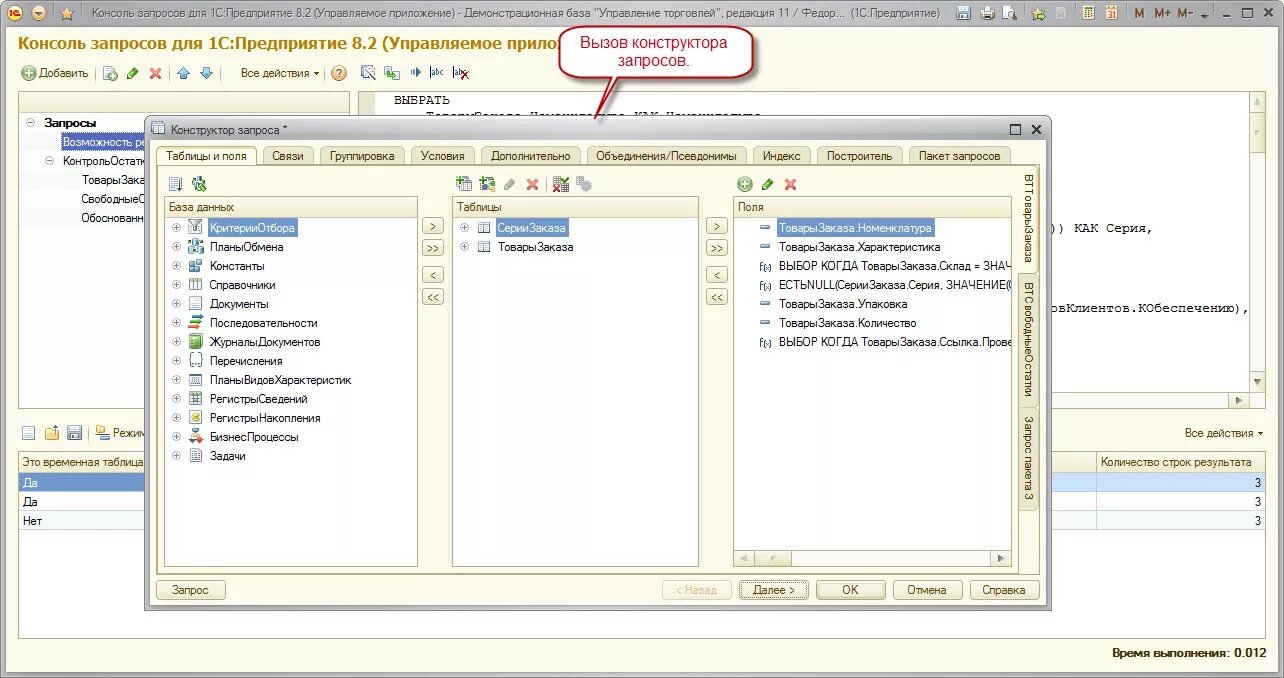This screenshot has width=1284, height=678.
Task: Click the query constructor icon in console toolbar
Action: click(x=368, y=73)
